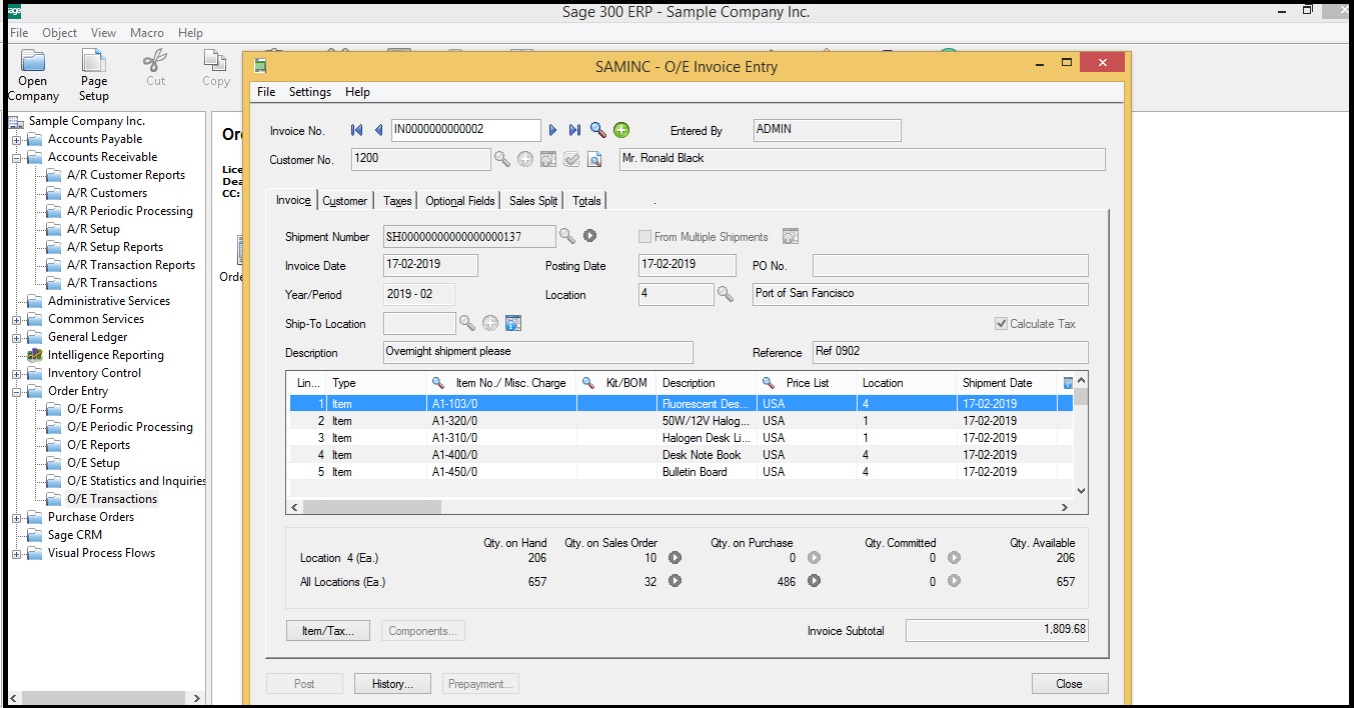Click the Close button in Invoice Entry
This screenshot has width=1354, height=708.
click(x=1069, y=684)
